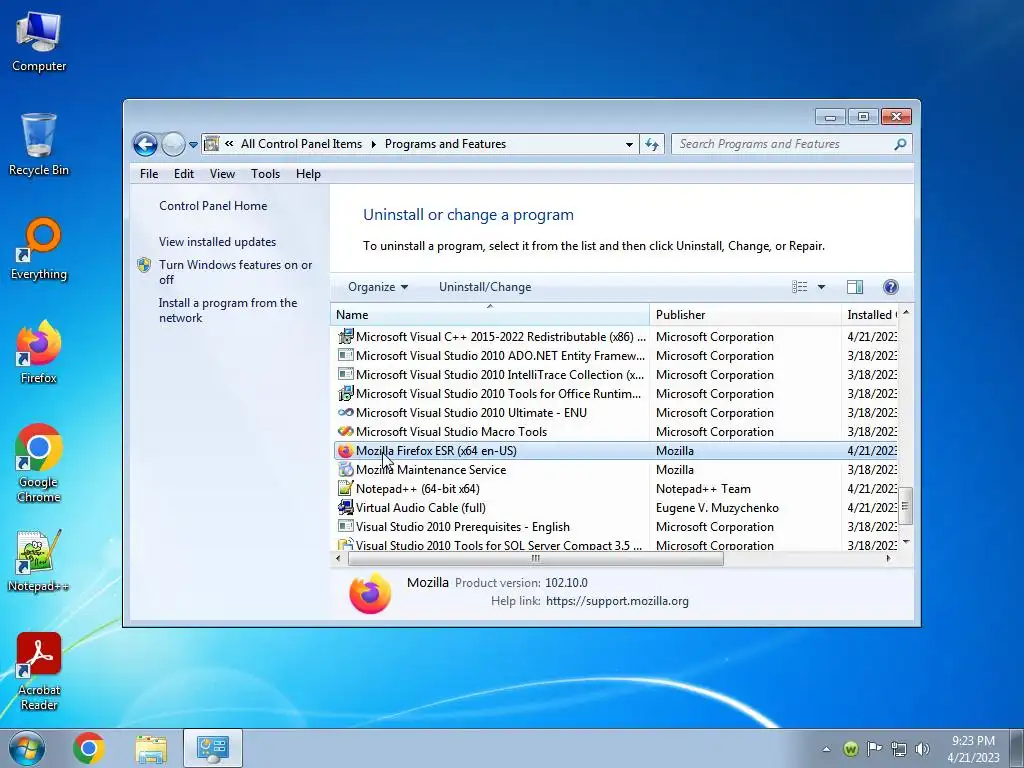1024x768 pixels.
Task: Open the Google Chrome desktop shortcut
Action: pyautogui.click(x=39, y=464)
